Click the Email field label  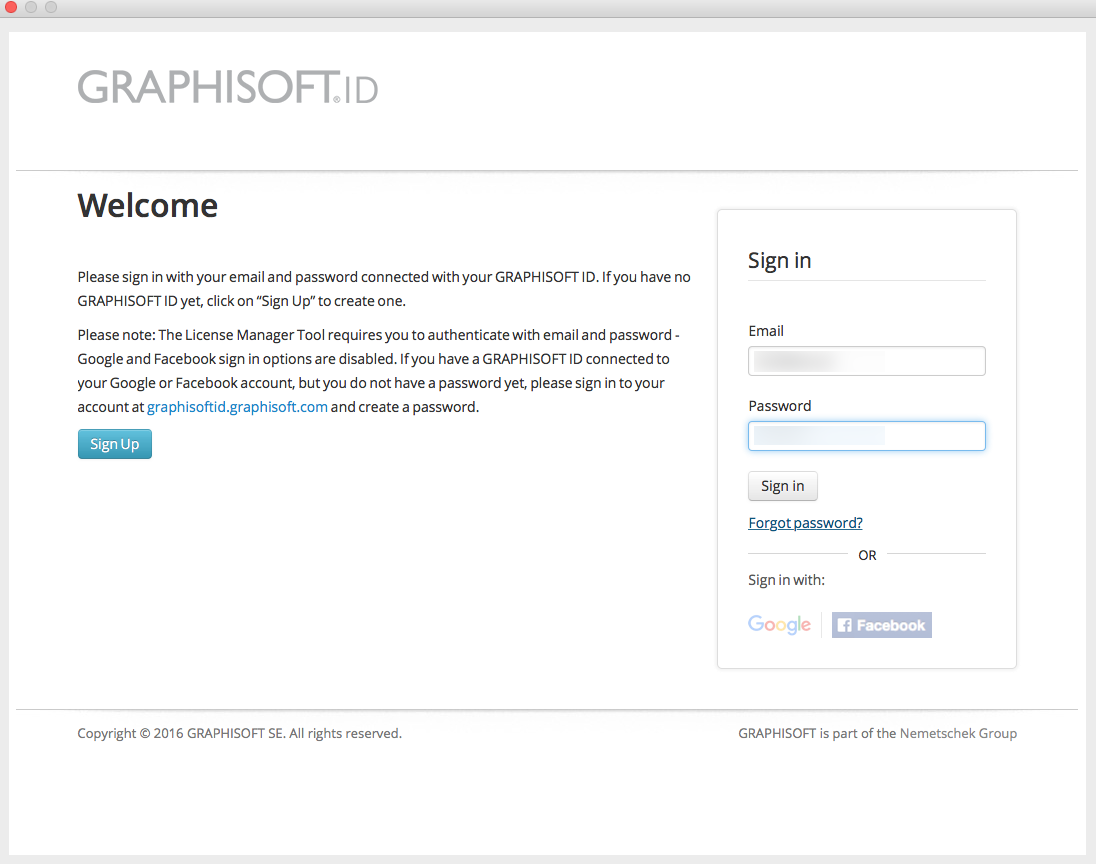766,331
